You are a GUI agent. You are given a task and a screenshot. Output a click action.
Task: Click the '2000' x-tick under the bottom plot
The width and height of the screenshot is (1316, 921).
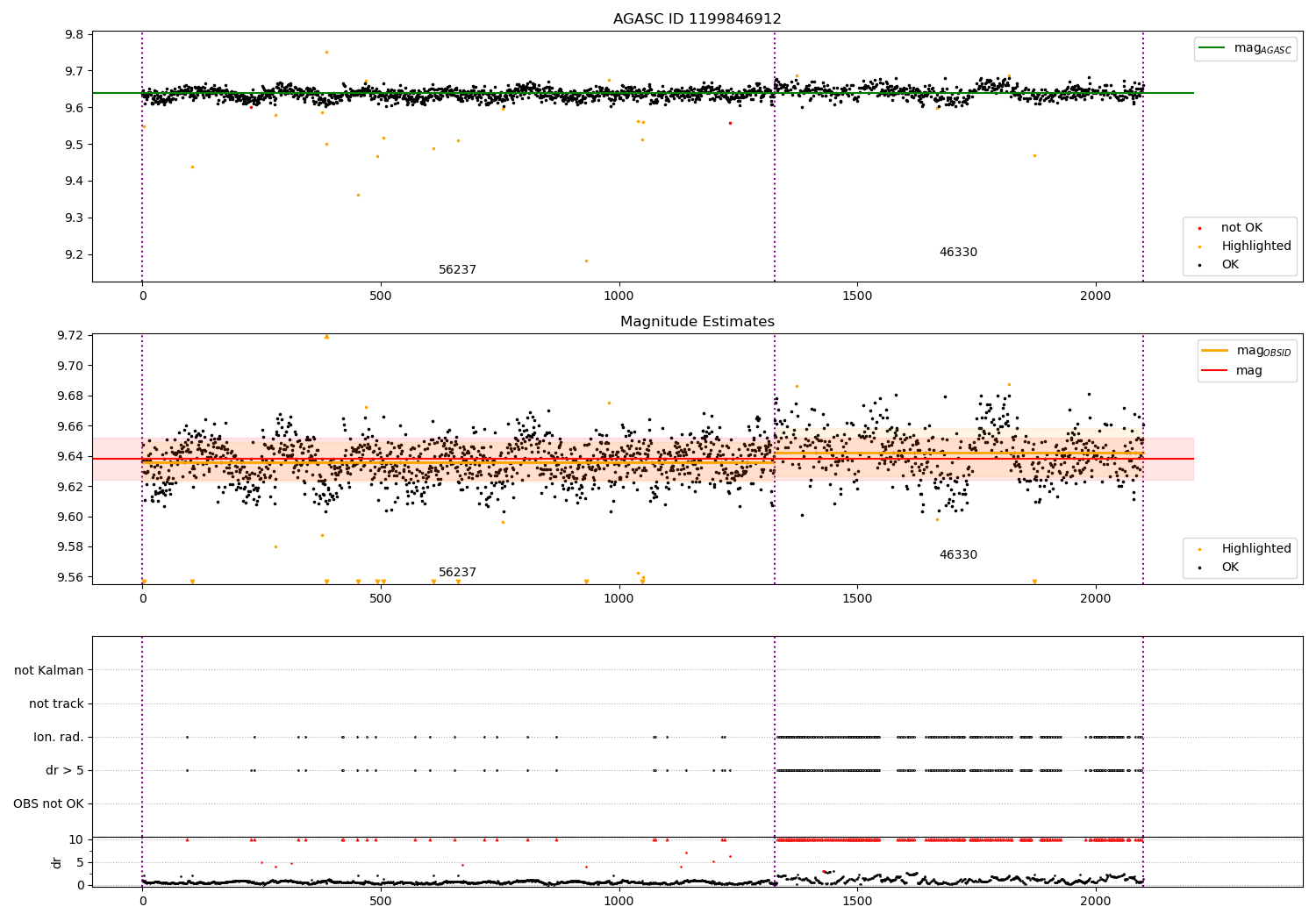click(1096, 902)
